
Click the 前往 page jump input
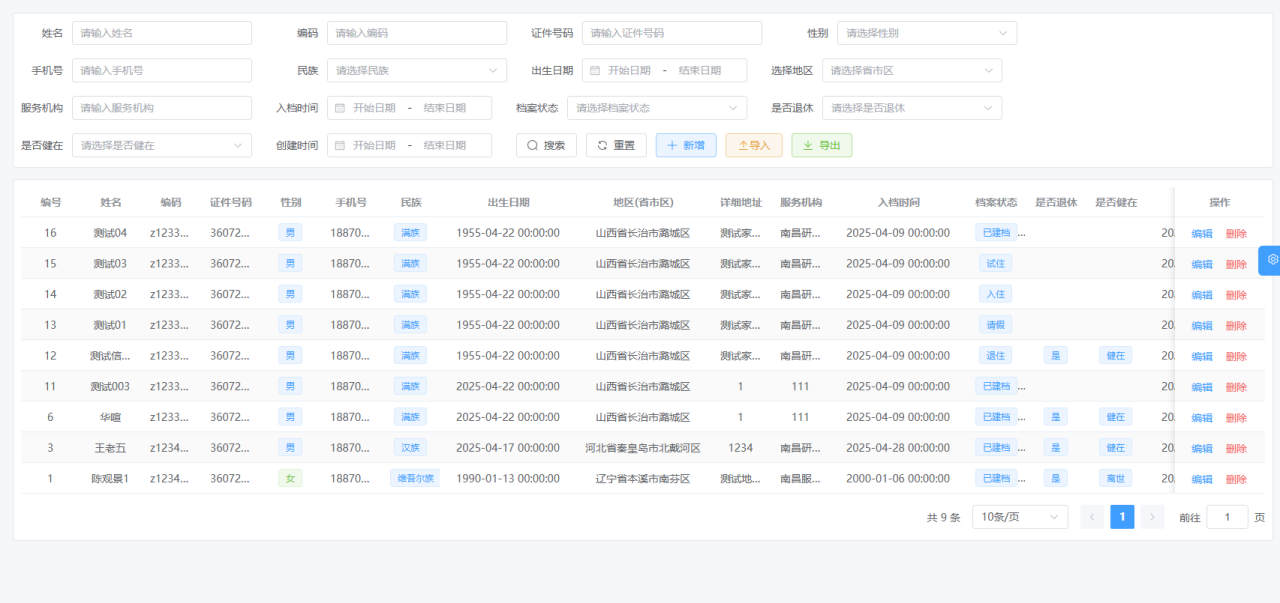(1227, 517)
